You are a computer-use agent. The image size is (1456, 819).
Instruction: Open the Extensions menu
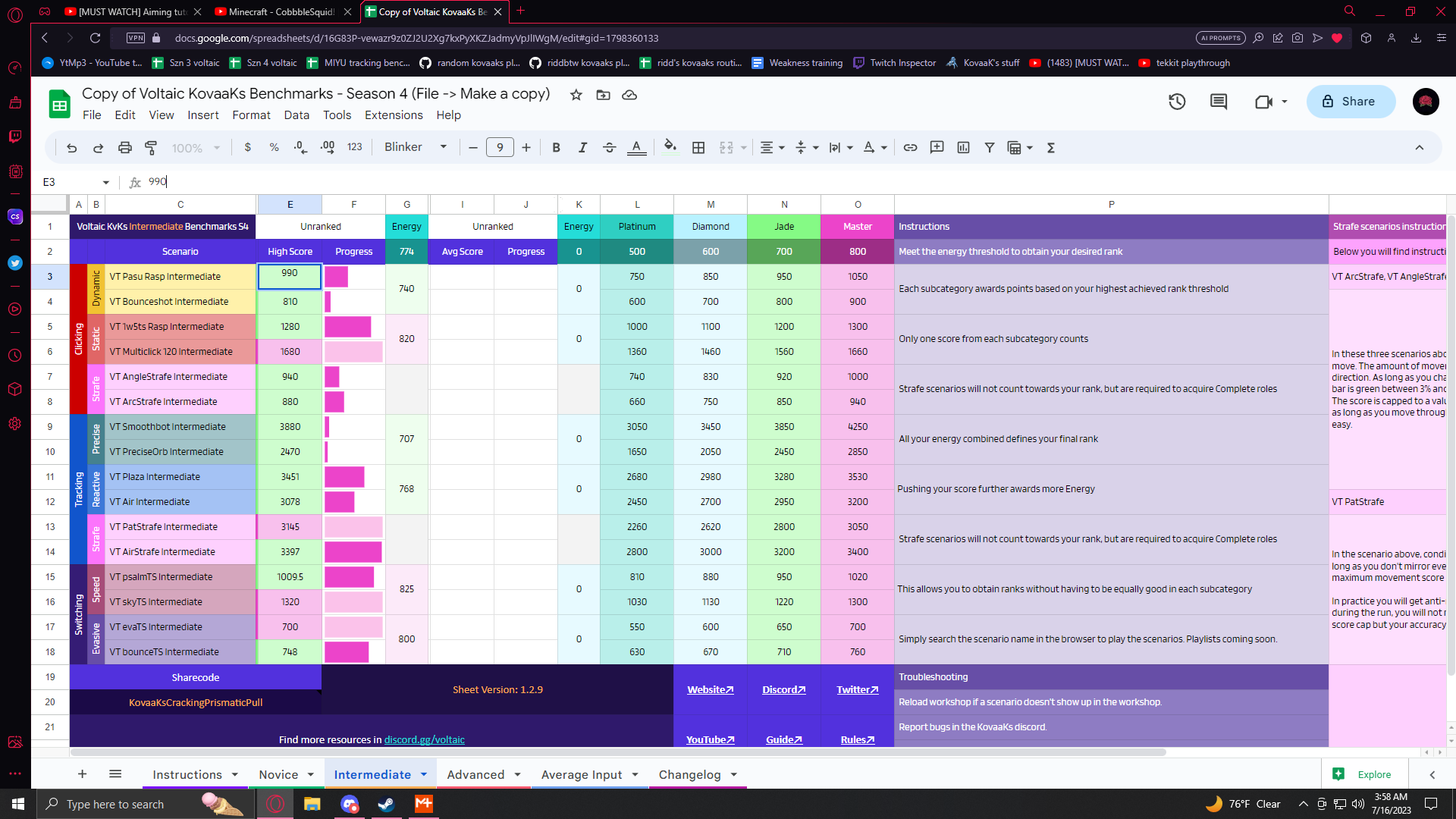[393, 114]
